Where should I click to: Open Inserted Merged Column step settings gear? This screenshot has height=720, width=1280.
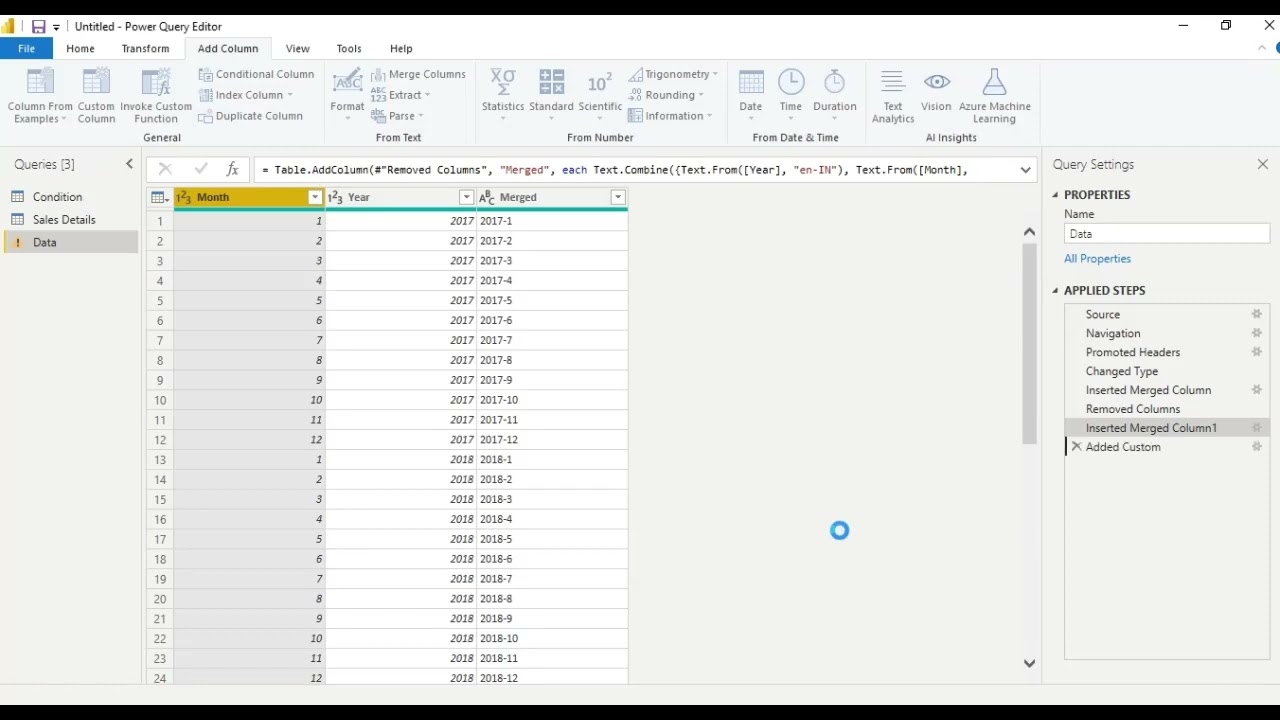pyautogui.click(x=1257, y=390)
